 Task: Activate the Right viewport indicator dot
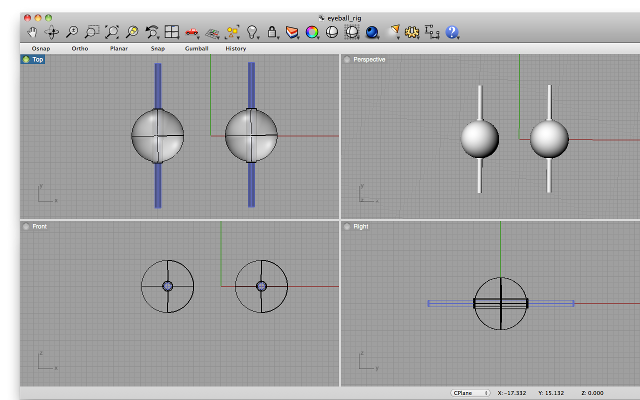(347, 227)
